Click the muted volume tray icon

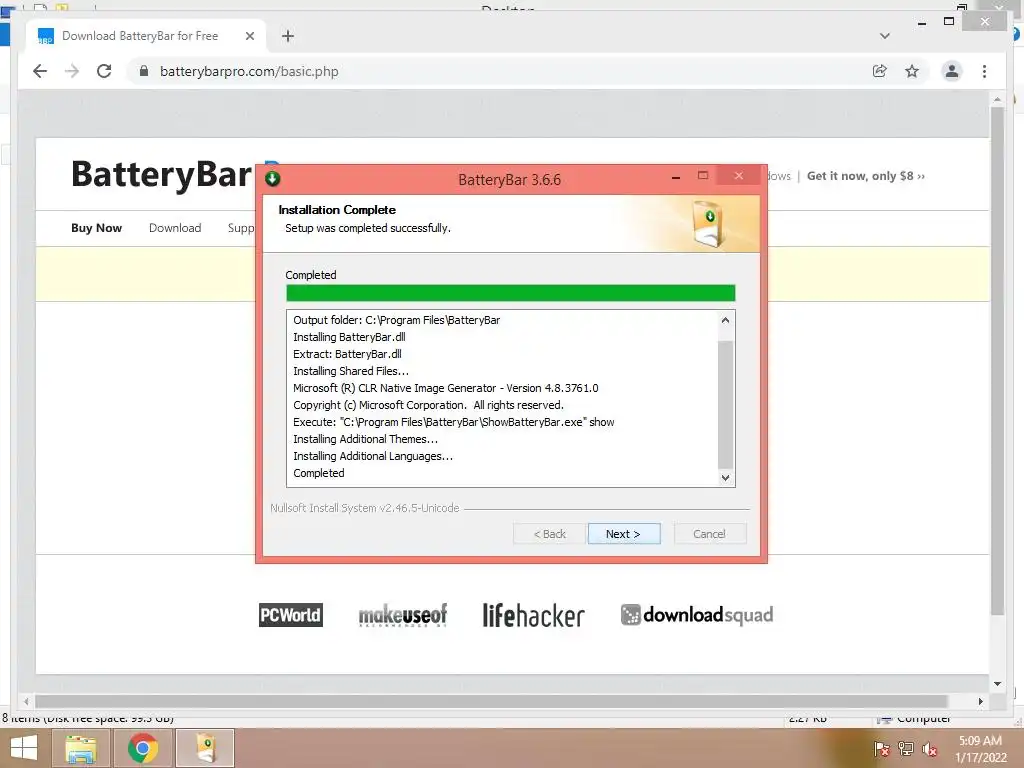pyautogui.click(x=930, y=749)
